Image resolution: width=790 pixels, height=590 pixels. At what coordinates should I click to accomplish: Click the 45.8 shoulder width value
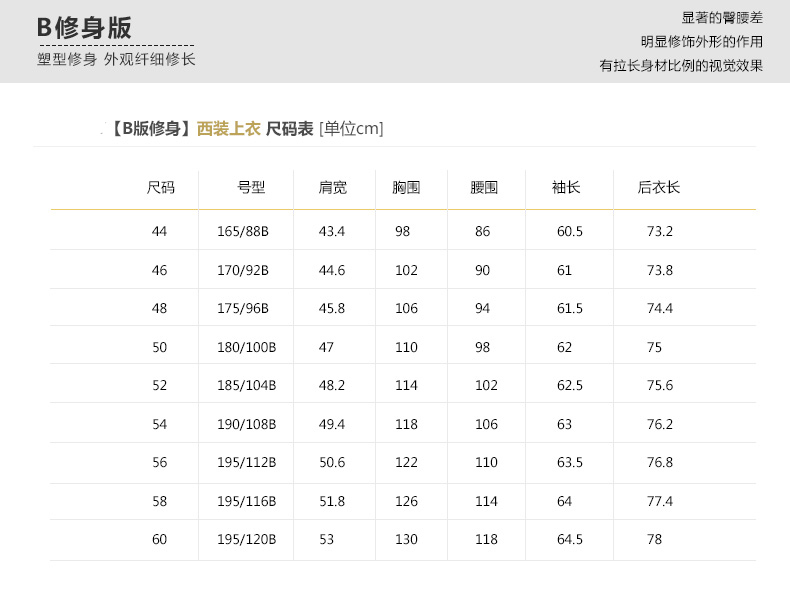[332, 308]
